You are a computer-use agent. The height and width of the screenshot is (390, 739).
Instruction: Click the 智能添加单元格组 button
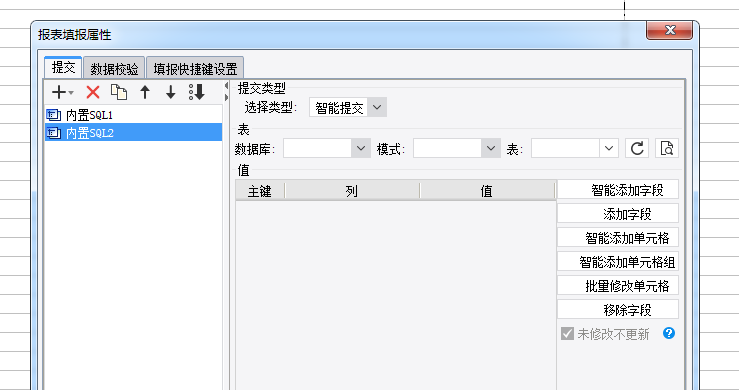(618, 262)
